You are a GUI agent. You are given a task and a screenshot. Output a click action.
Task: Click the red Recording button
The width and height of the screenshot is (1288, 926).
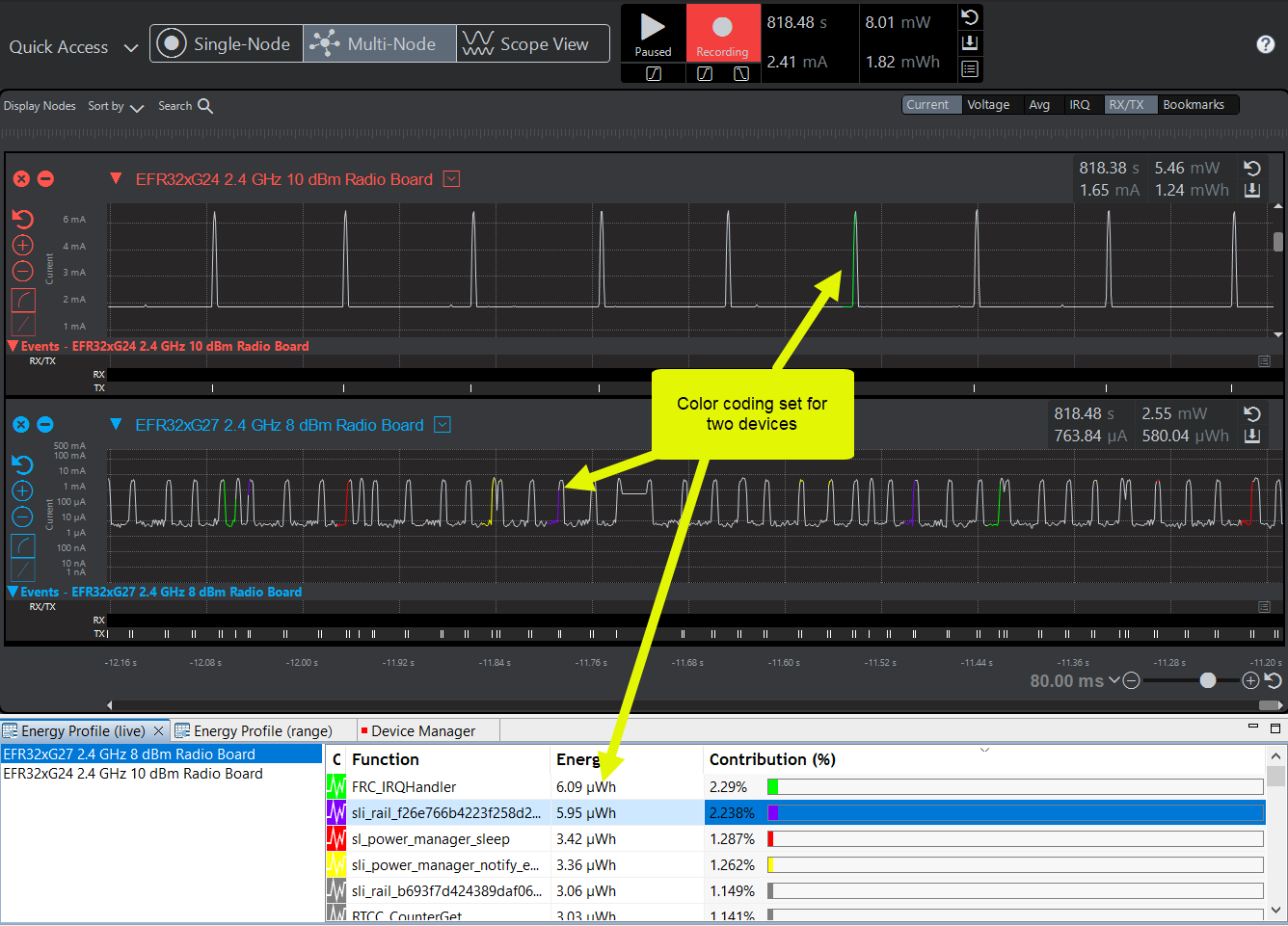point(722,34)
